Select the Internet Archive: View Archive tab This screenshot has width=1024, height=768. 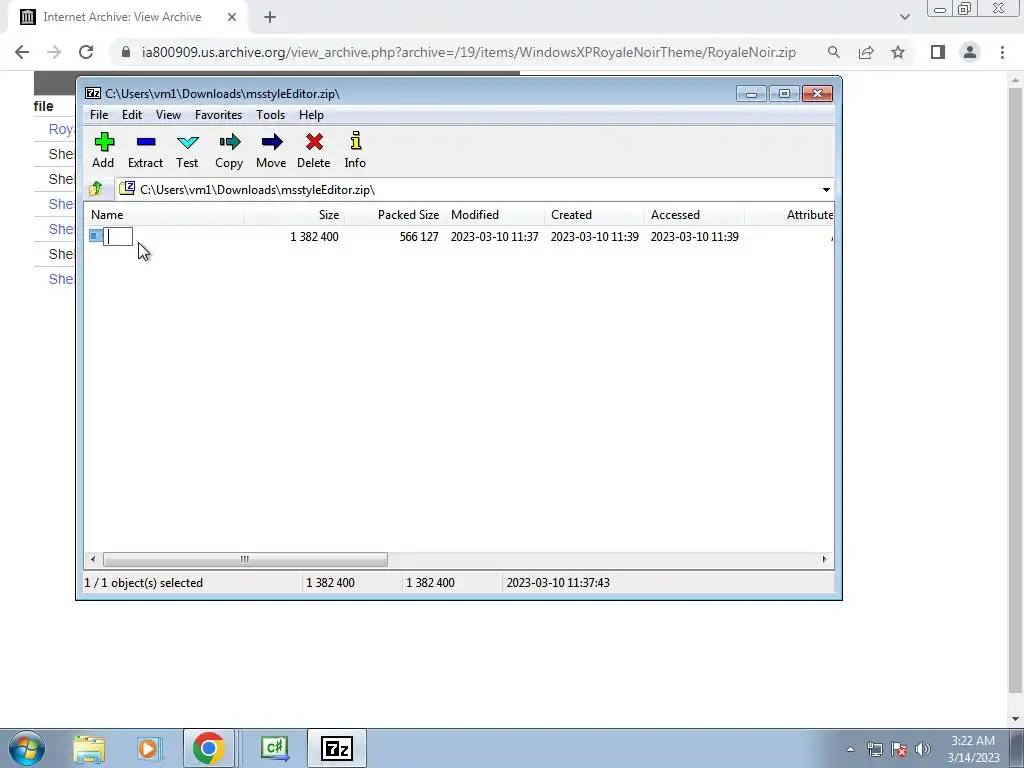(129, 17)
